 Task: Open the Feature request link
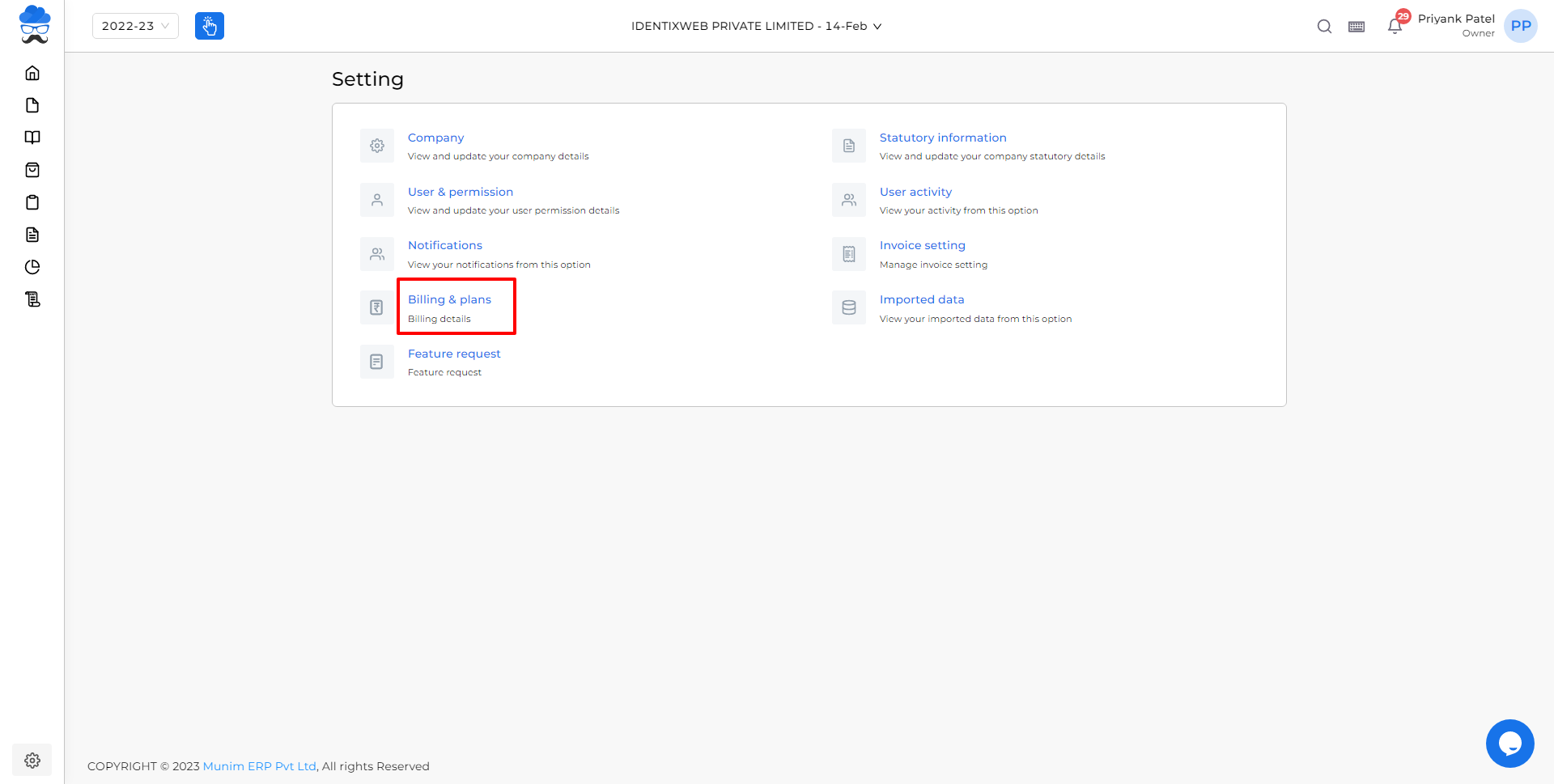454,354
